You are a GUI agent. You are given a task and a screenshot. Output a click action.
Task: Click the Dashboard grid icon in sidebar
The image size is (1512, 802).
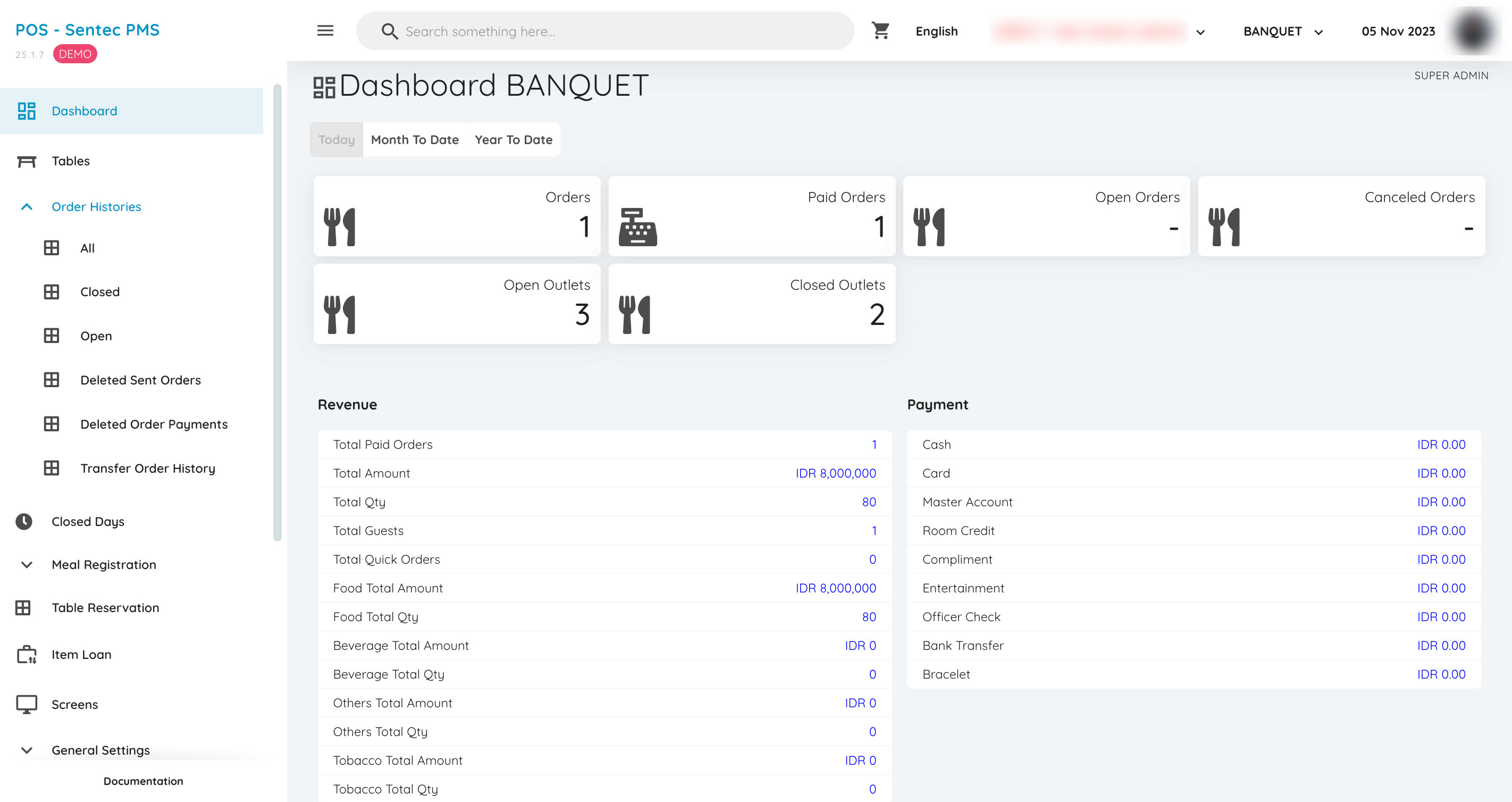27,111
